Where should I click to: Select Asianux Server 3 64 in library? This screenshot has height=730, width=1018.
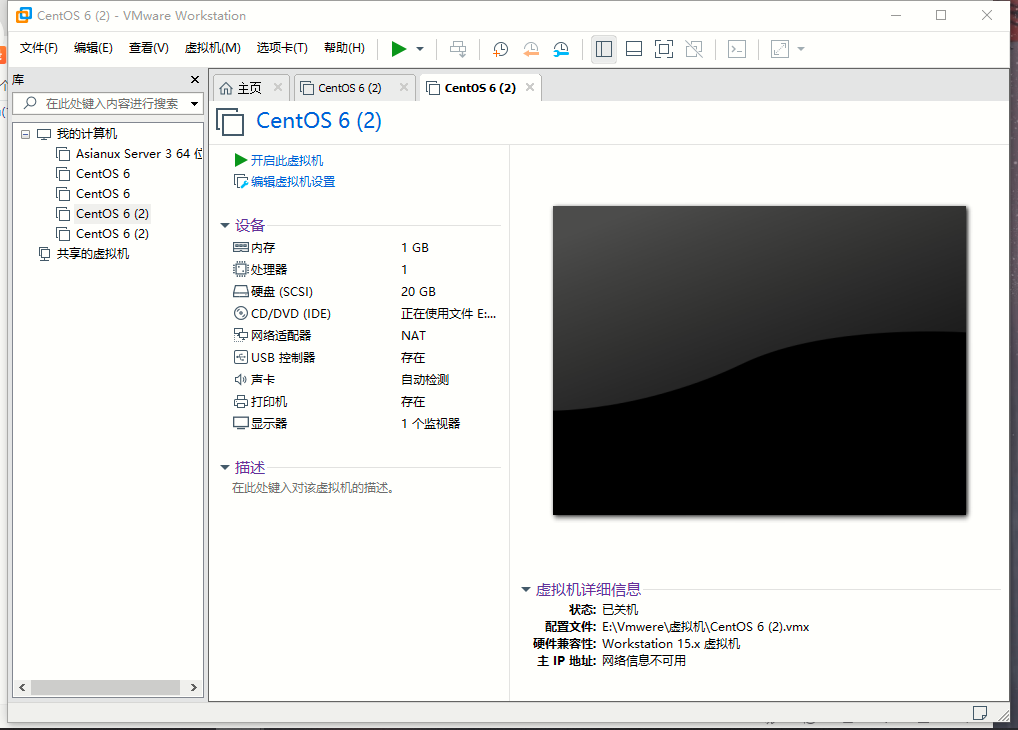pos(130,154)
